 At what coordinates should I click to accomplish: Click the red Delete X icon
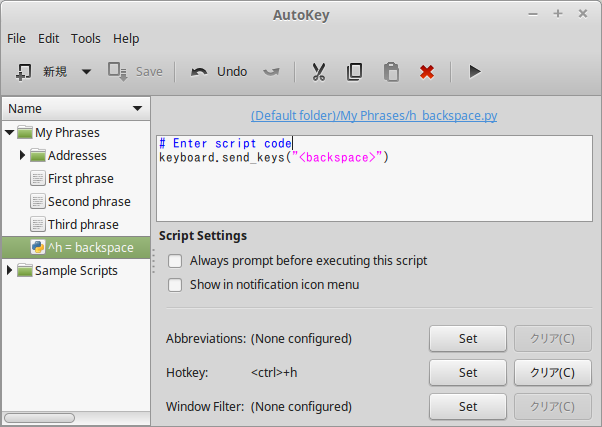coord(427,72)
